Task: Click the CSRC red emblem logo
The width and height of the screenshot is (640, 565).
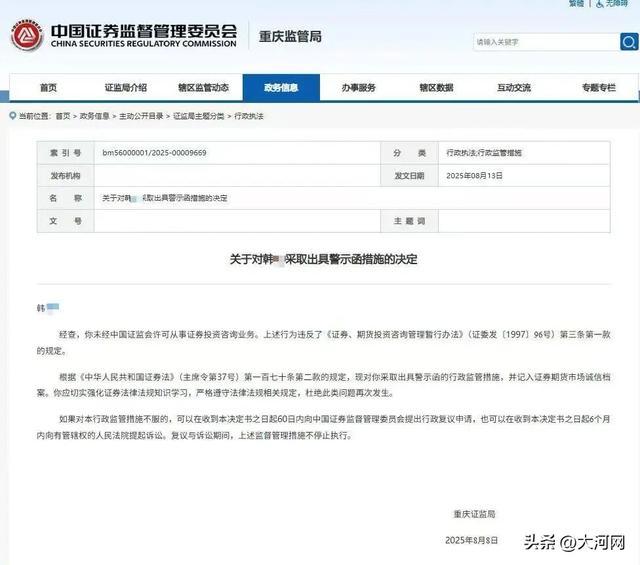Action: click(27, 36)
